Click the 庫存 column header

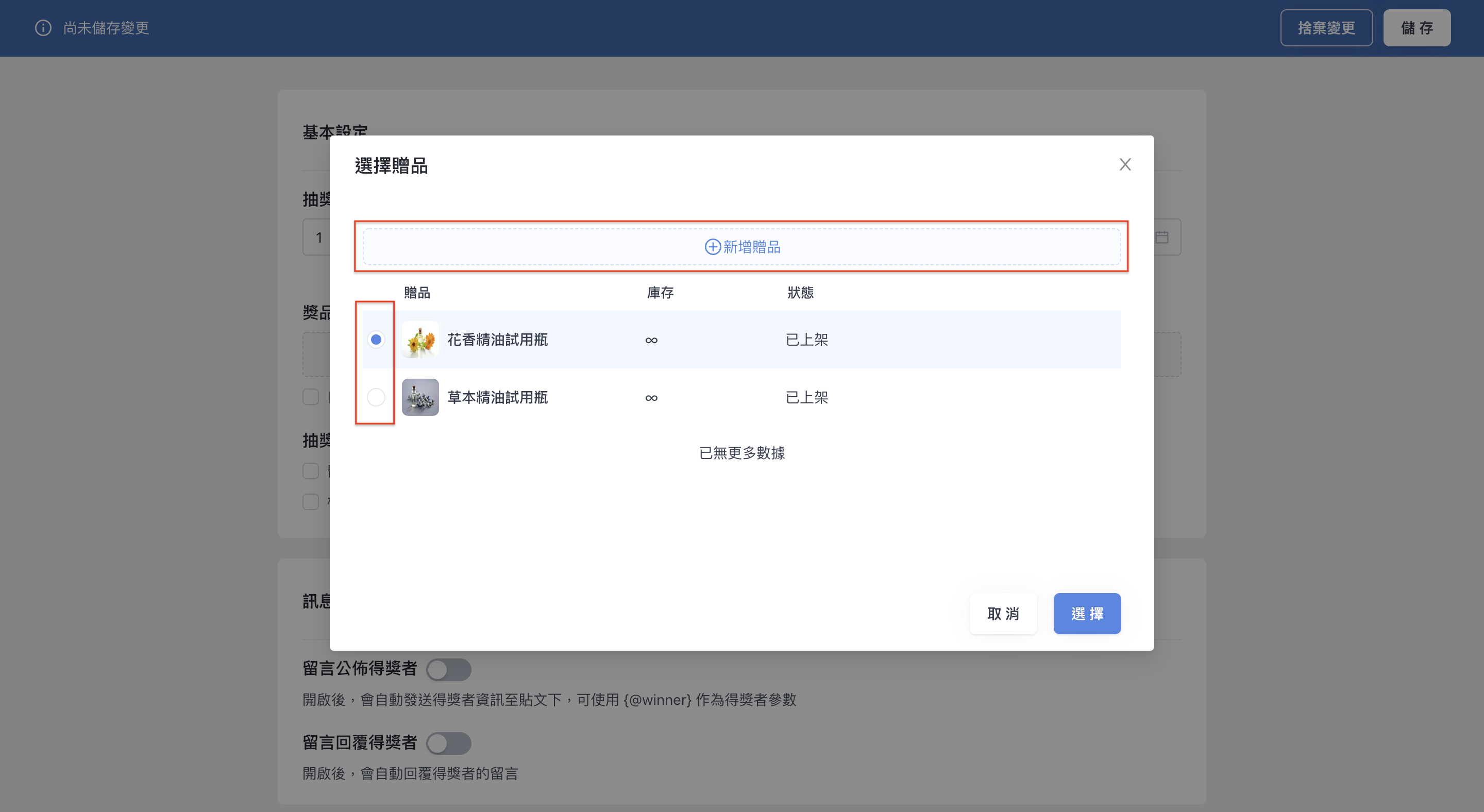pos(660,293)
